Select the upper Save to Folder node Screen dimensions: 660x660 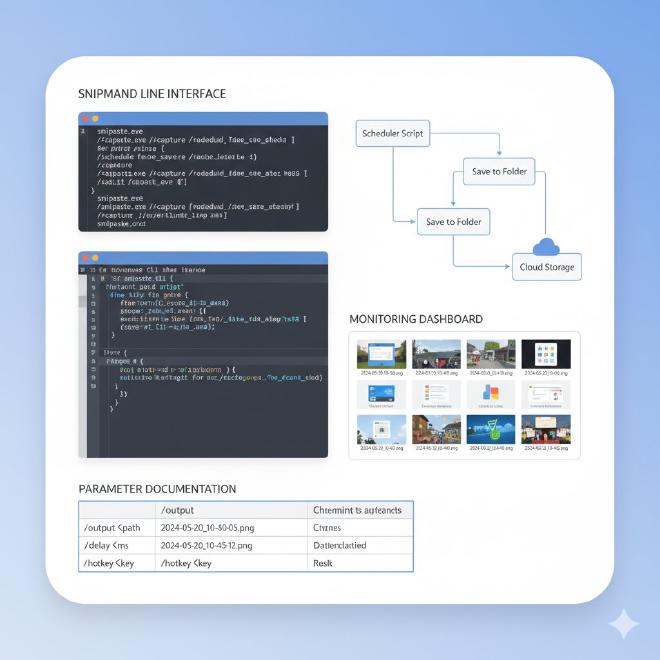pyautogui.click(x=500, y=171)
